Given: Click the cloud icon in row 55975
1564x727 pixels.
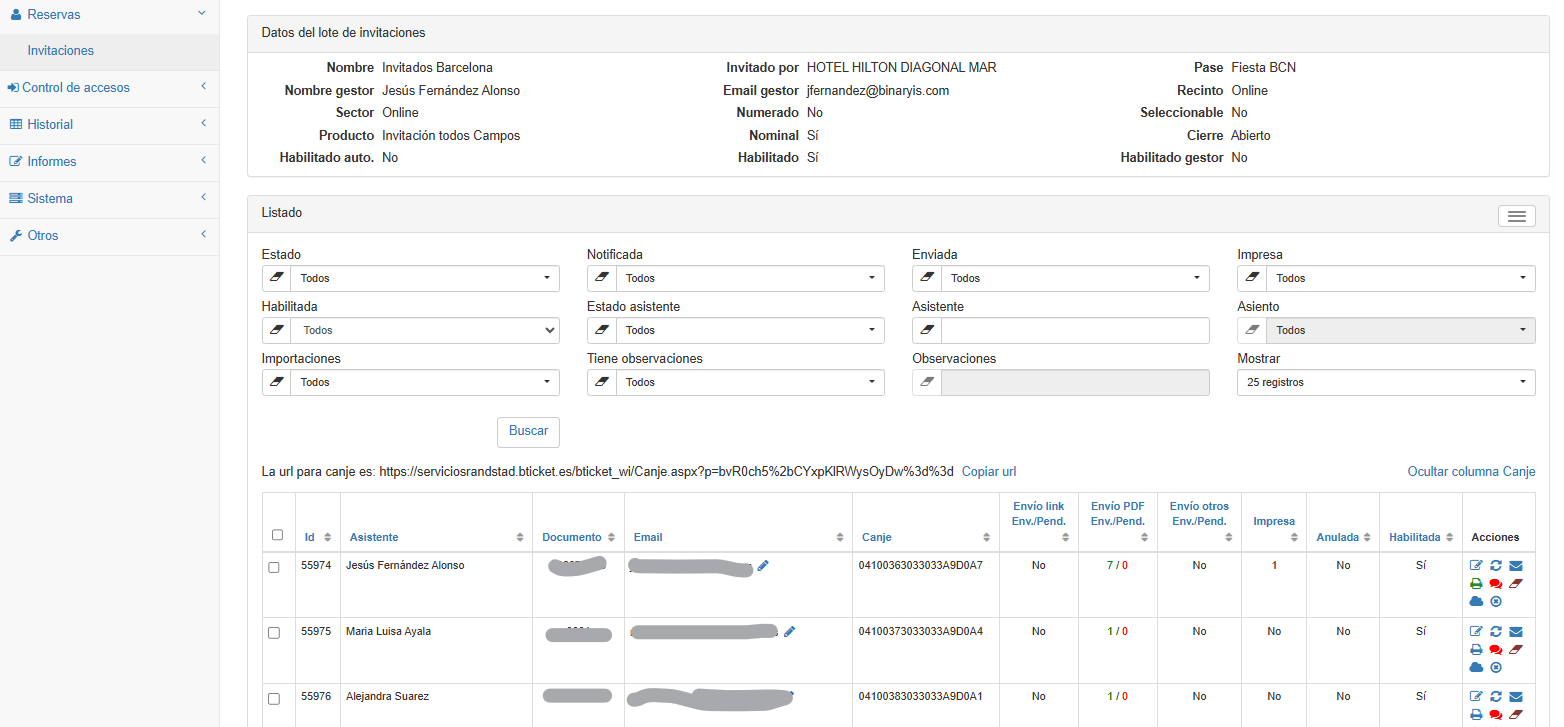Looking at the screenshot, I should 1476,667.
